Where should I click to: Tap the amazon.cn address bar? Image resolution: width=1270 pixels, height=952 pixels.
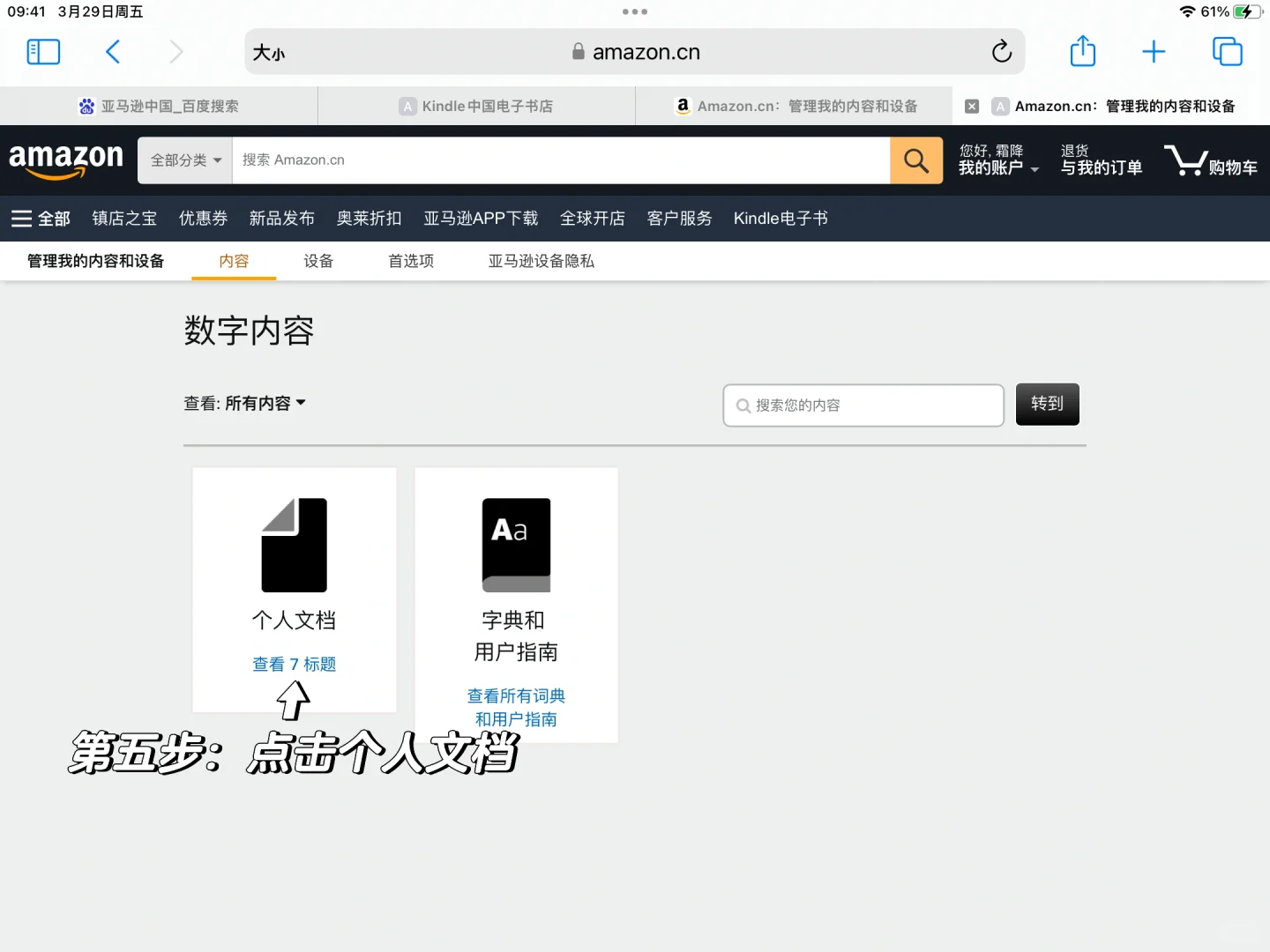click(x=635, y=52)
